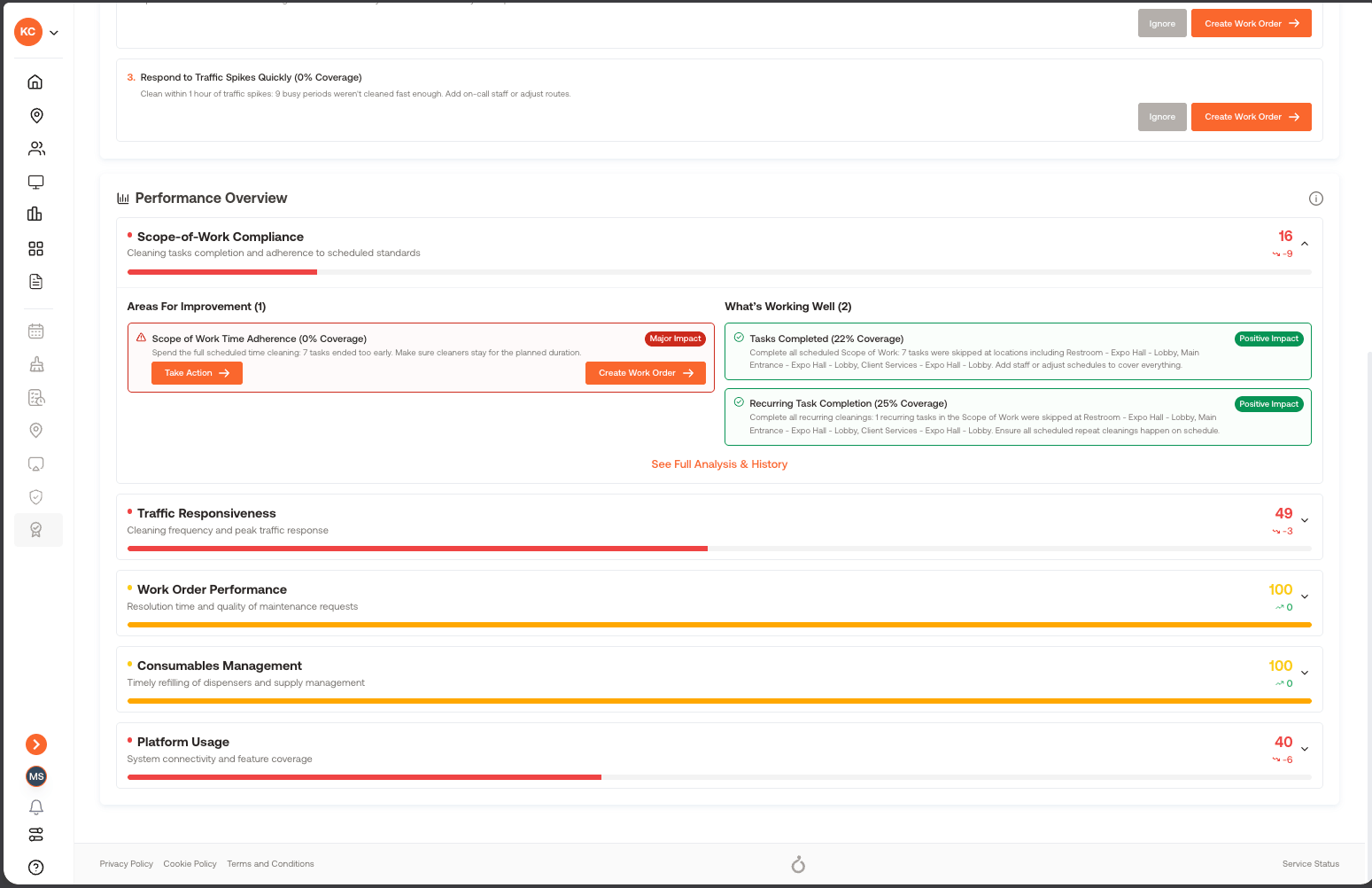Viewport: 1372px width, 888px height.
Task: Open the document reports sidebar icon
Action: point(35,282)
